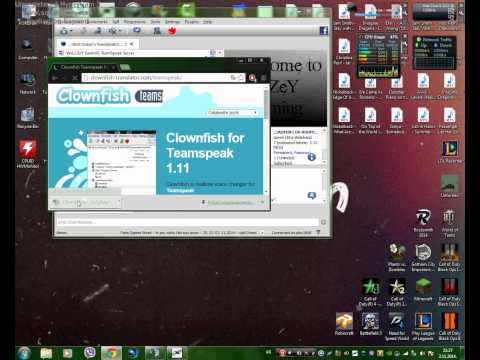Open the Rocksmith 2014 desktop icon

pyautogui.click(x=423, y=223)
